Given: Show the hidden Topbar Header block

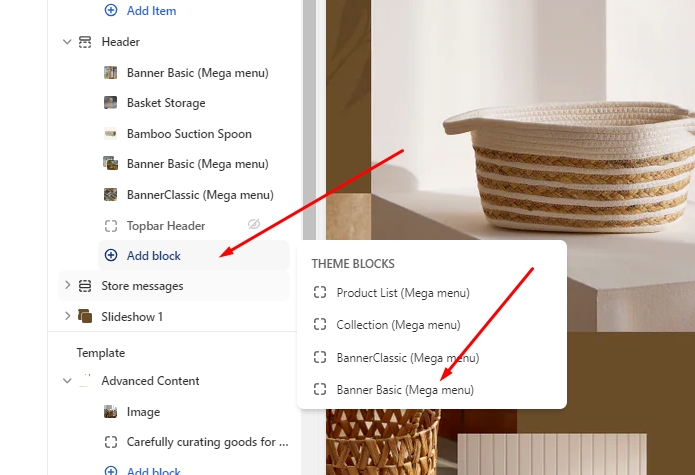Looking at the screenshot, I should [x=254, y=225].
